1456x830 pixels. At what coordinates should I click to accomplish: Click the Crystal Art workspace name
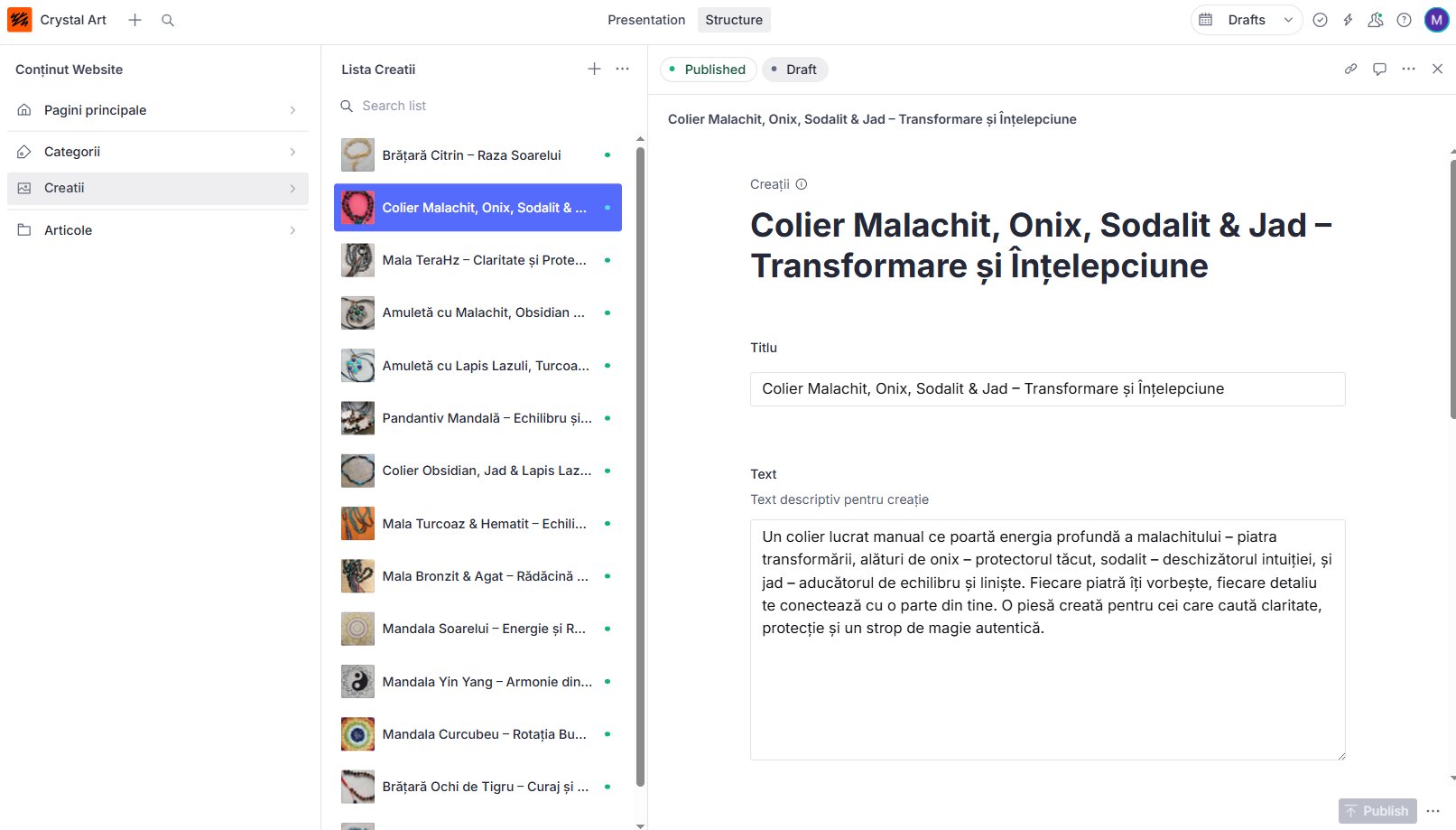pos(73,20)
